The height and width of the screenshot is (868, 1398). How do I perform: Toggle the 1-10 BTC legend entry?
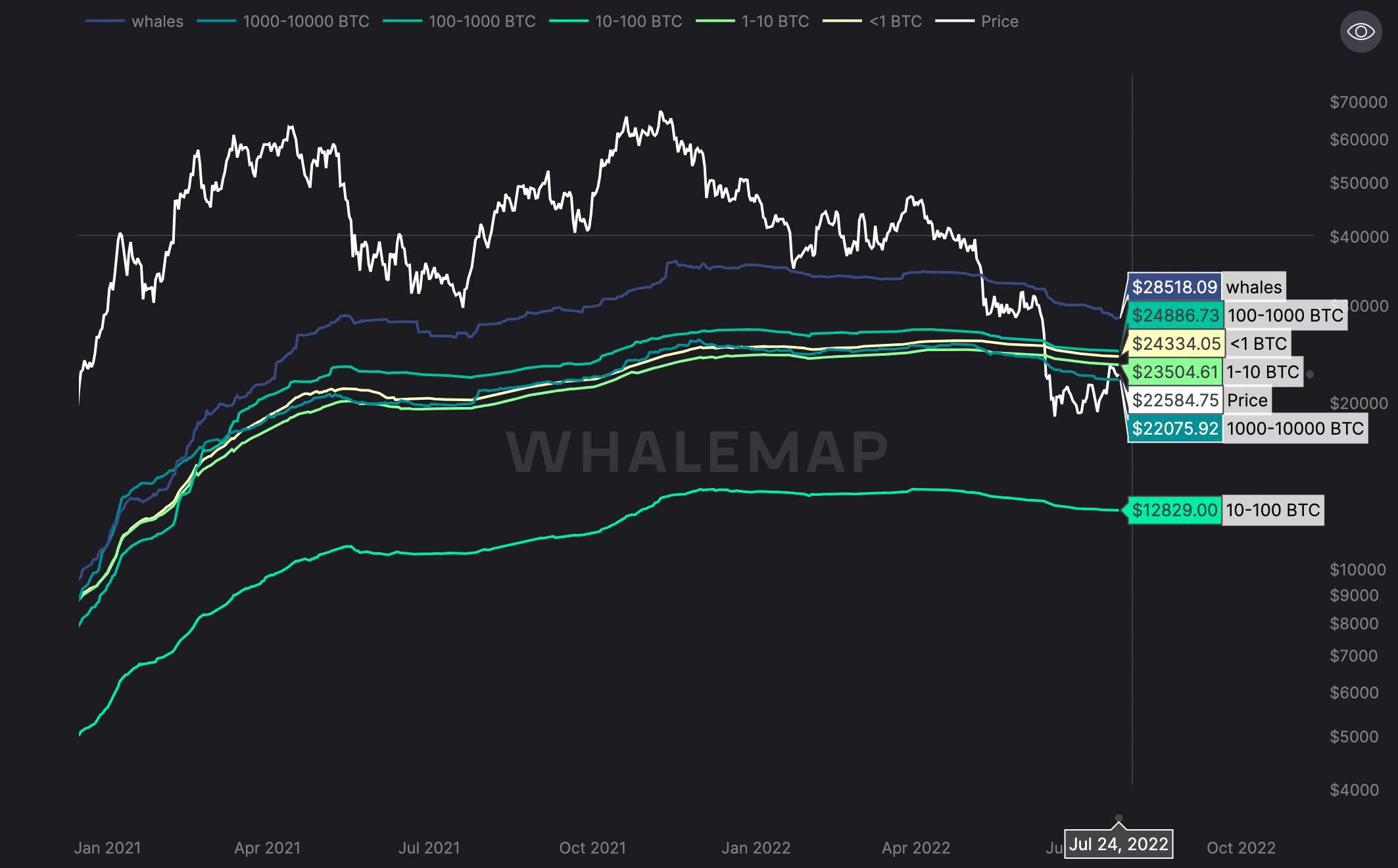pos(775,22)
